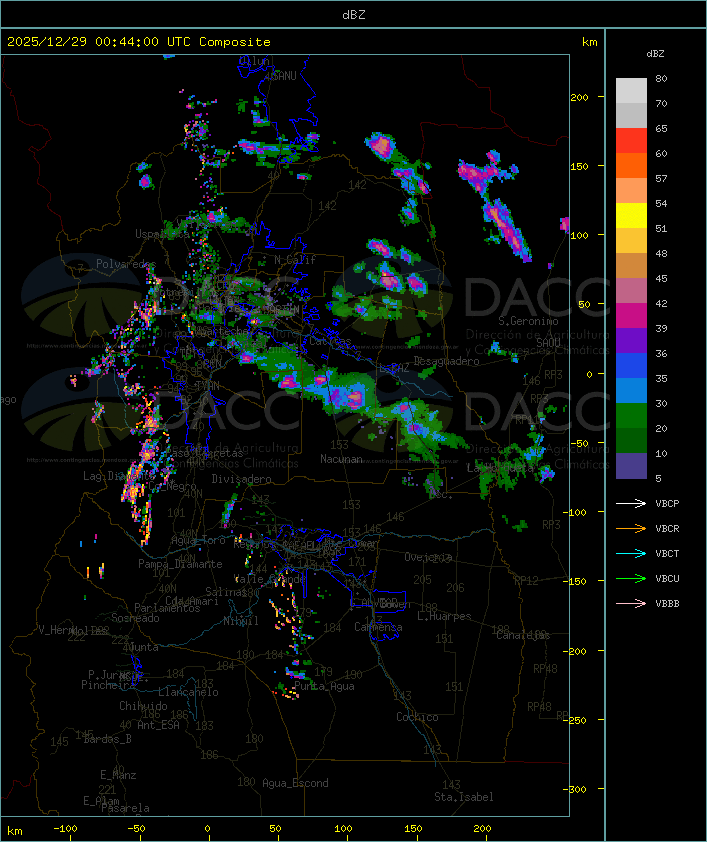This screenshot has width=707, height=842.
Task: Click the S.Geronimo map label
Action: point(528,321)
